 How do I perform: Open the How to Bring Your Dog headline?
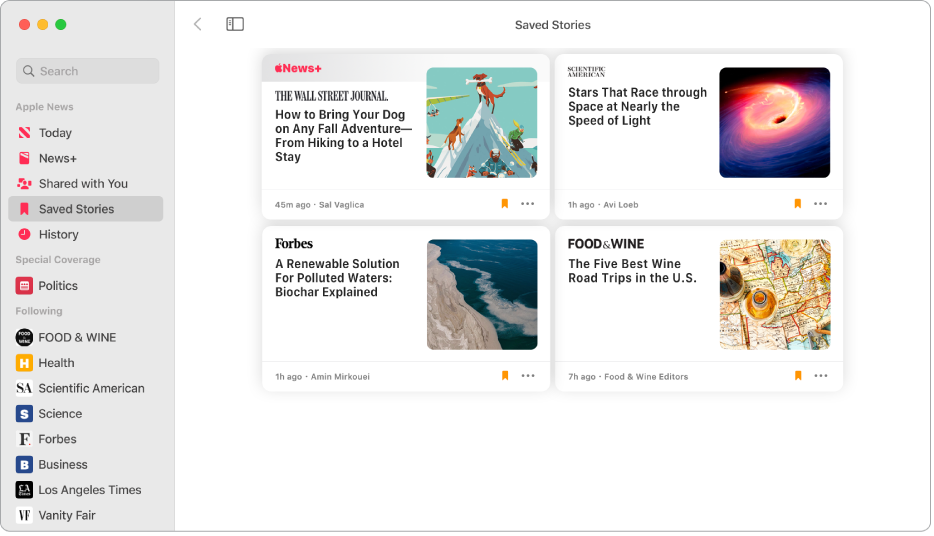coord(343,136)
